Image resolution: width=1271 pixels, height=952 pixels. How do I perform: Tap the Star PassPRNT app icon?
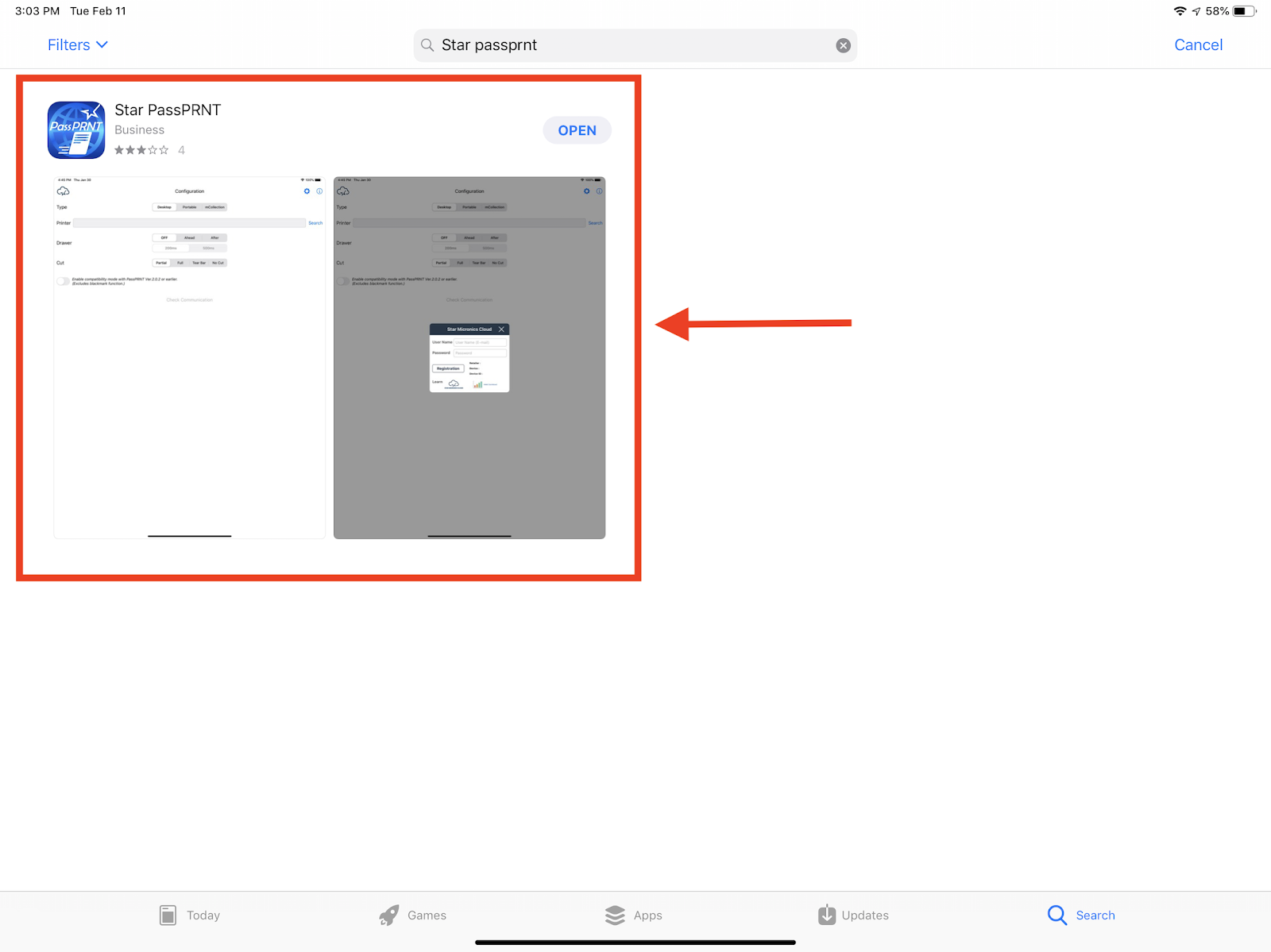tap(76, 130)
